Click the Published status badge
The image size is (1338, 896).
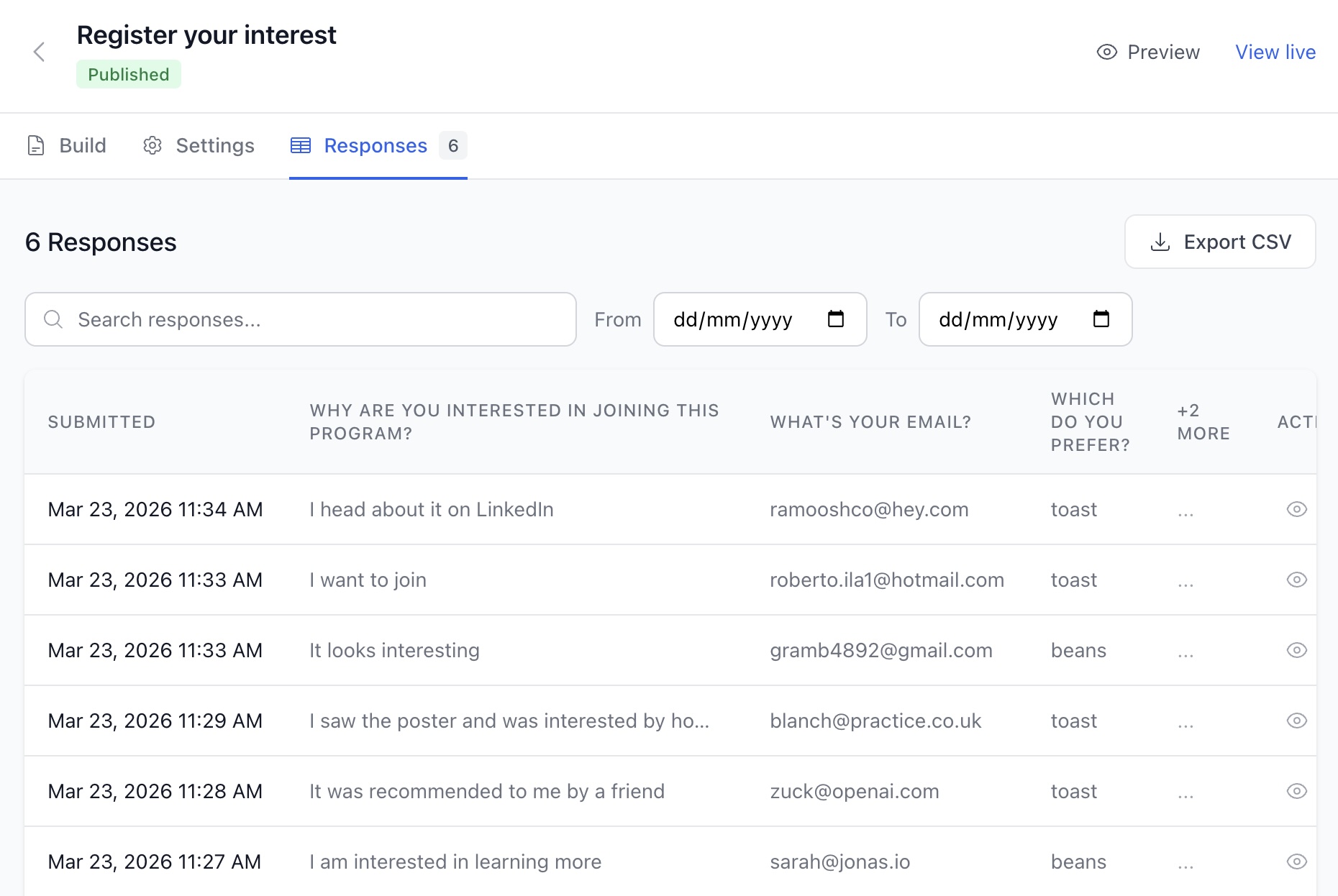(128, 73)
